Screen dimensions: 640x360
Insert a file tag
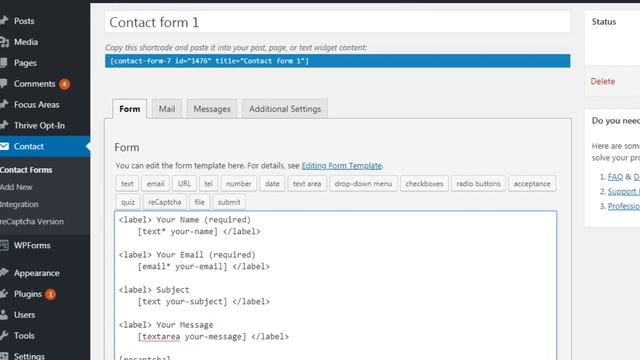(199, 202)
